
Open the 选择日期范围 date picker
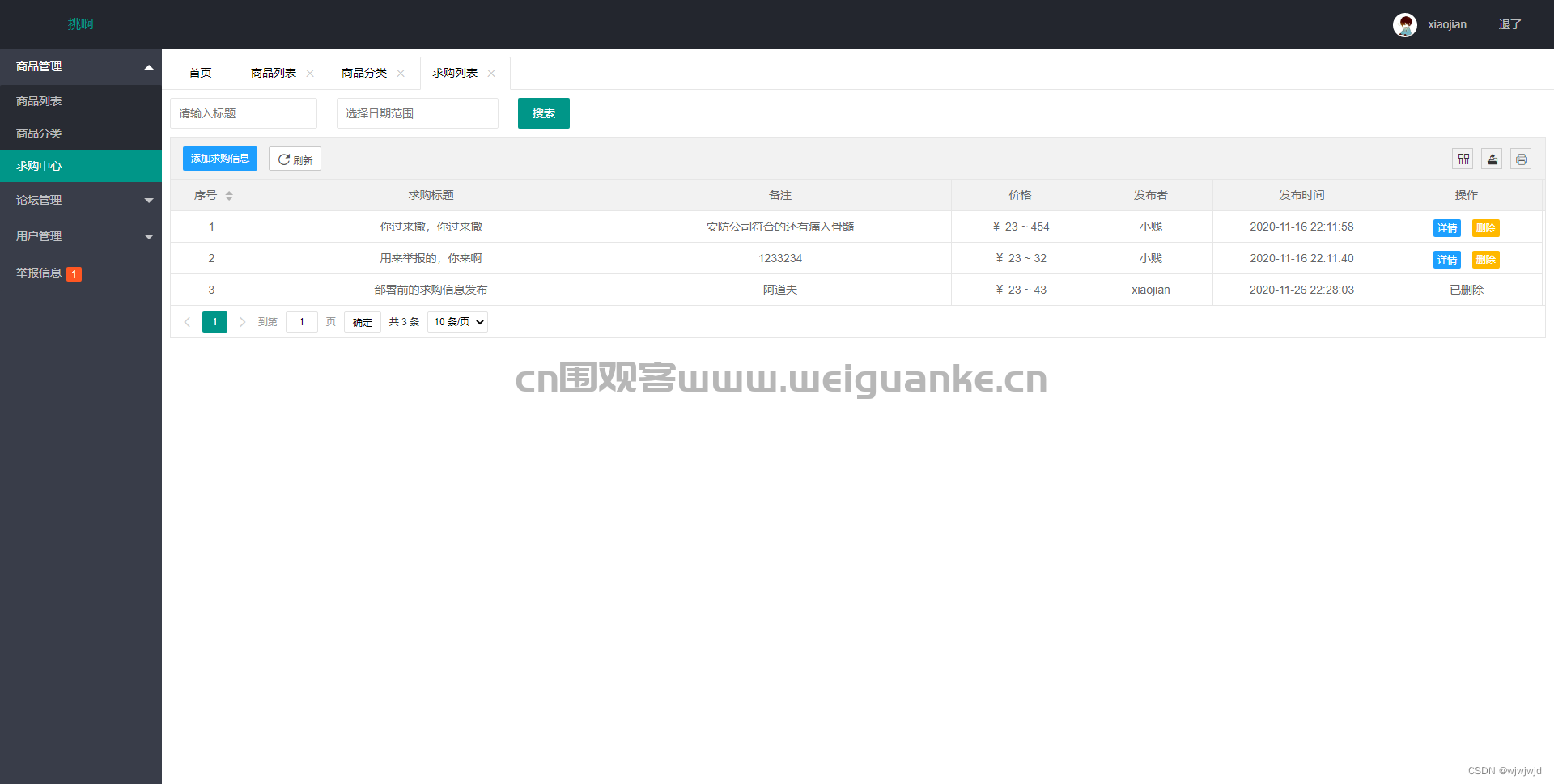pos(418,113)
